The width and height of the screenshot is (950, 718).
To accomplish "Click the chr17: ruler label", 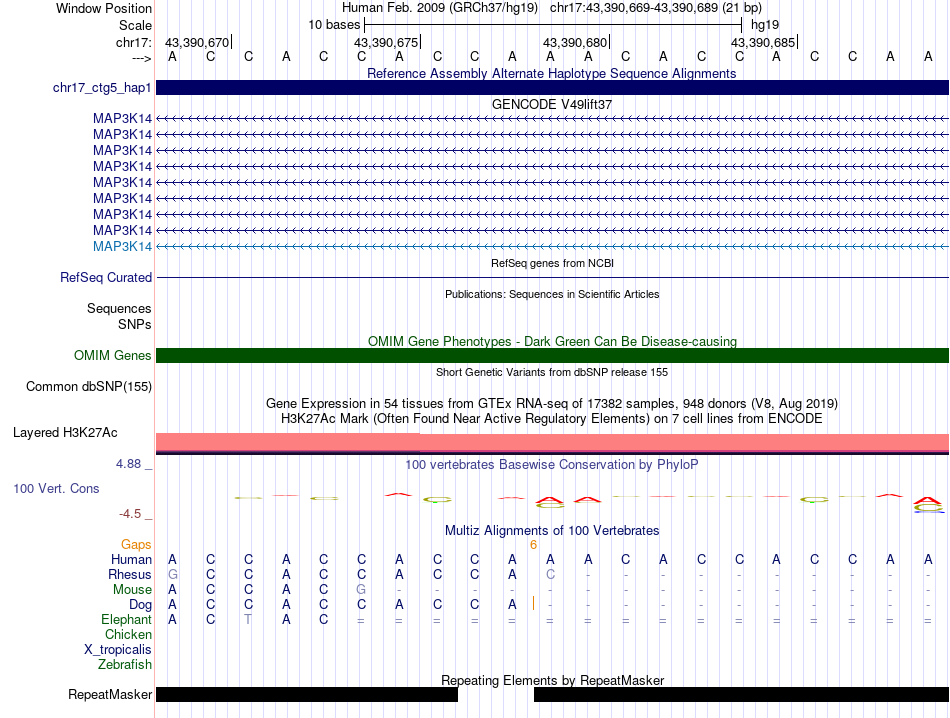I will coord(133,42).
